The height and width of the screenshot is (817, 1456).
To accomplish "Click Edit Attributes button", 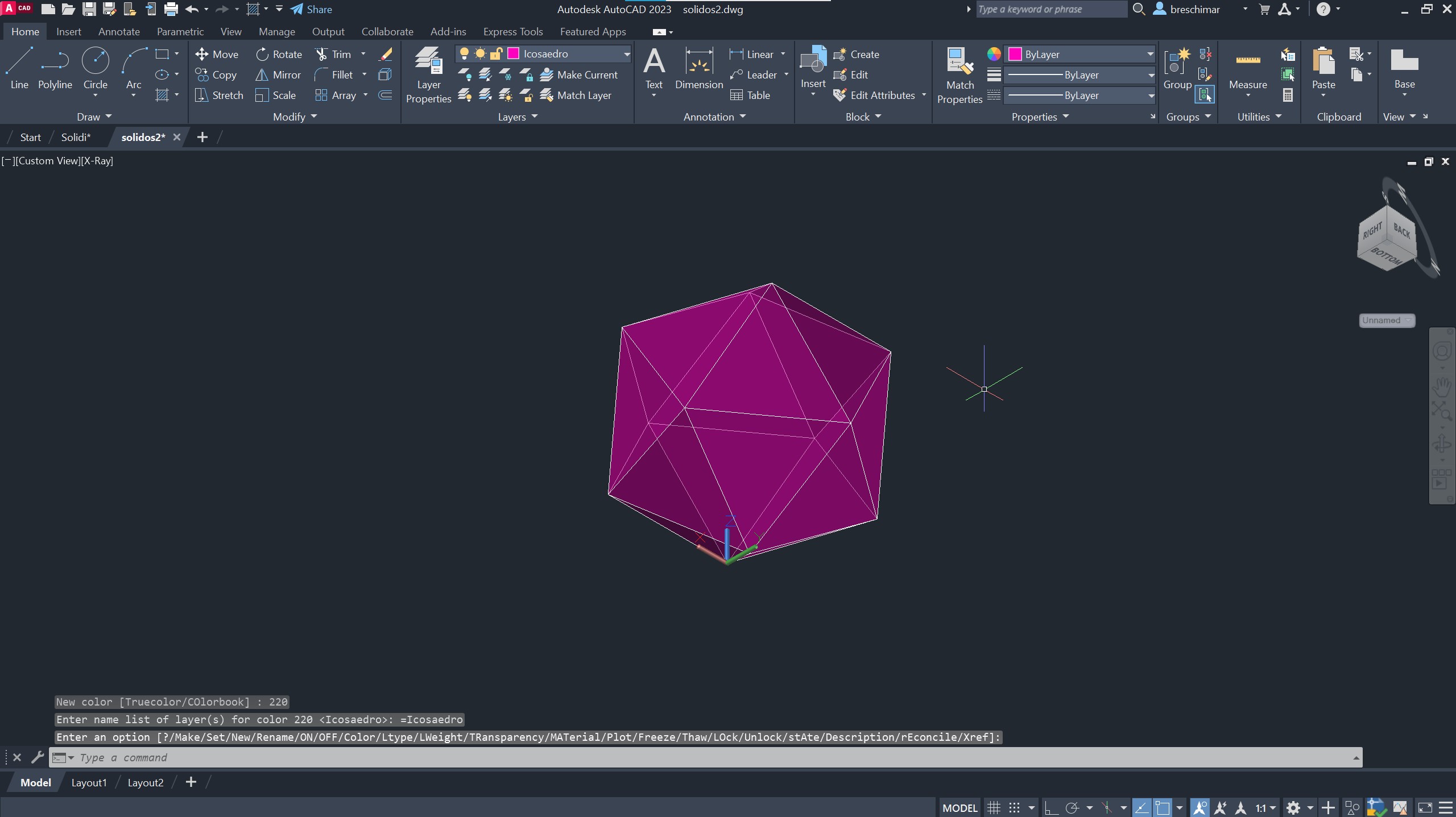I will (x=874, y=95).
